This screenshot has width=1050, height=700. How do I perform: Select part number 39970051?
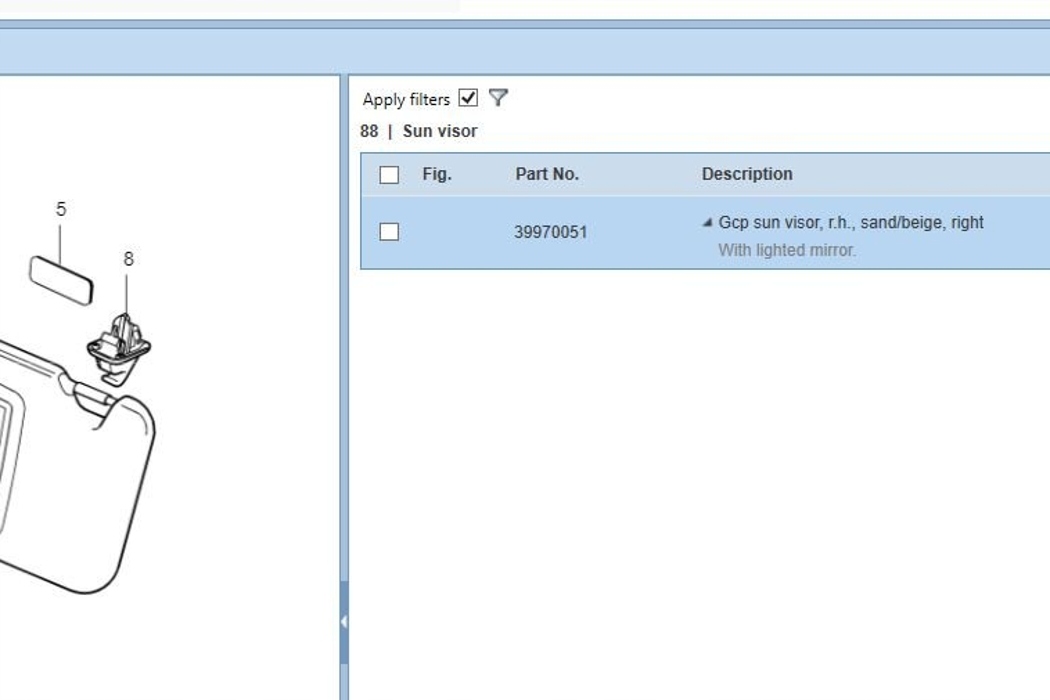click(x=550, y=232)
